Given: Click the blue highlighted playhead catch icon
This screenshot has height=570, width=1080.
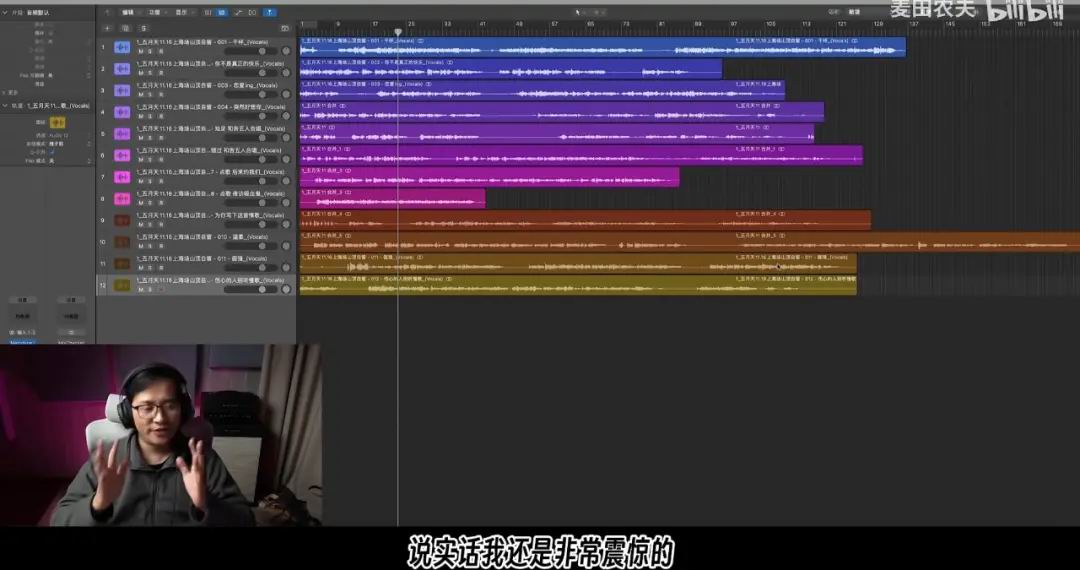Looking at the screenshot, I should coord(269,12).
